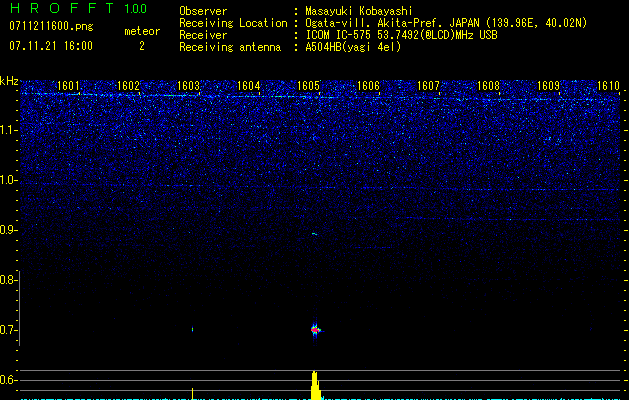Select the 1607 time marker
Viewport: 629px width, 400px height.
[428, 86]
